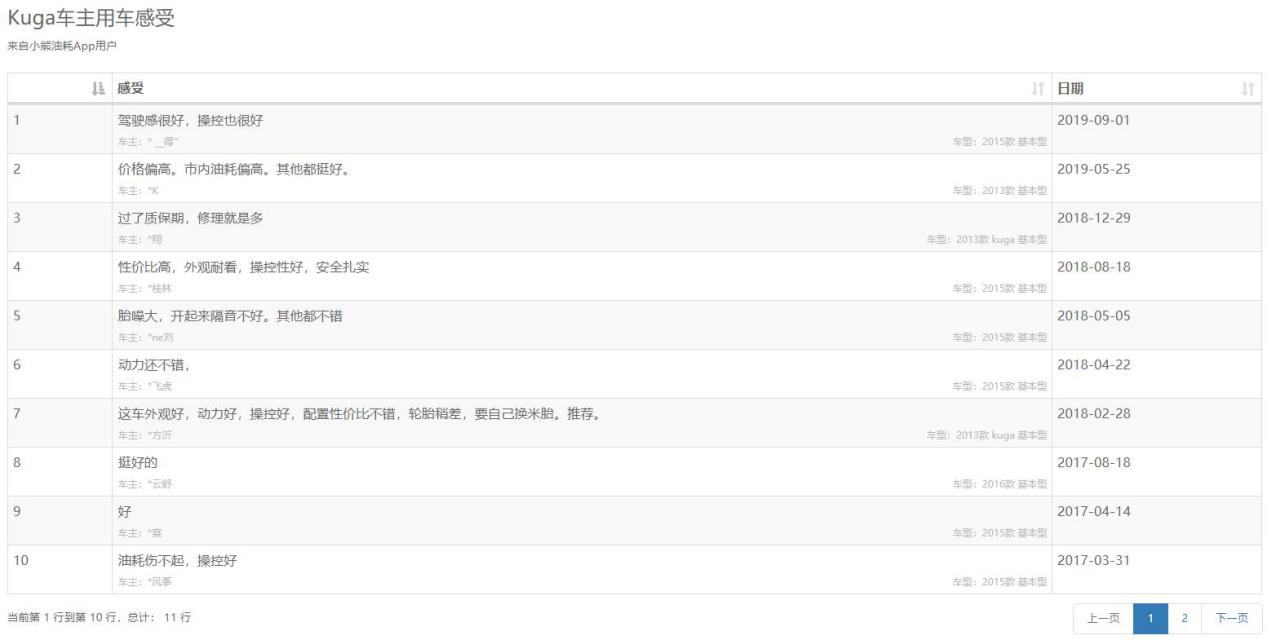The height and width of the screenshot is (640, 1267).
Task: Click 2013款 kuga 基本型 in the 2018-02-28 row
Action: coord(987,435)
